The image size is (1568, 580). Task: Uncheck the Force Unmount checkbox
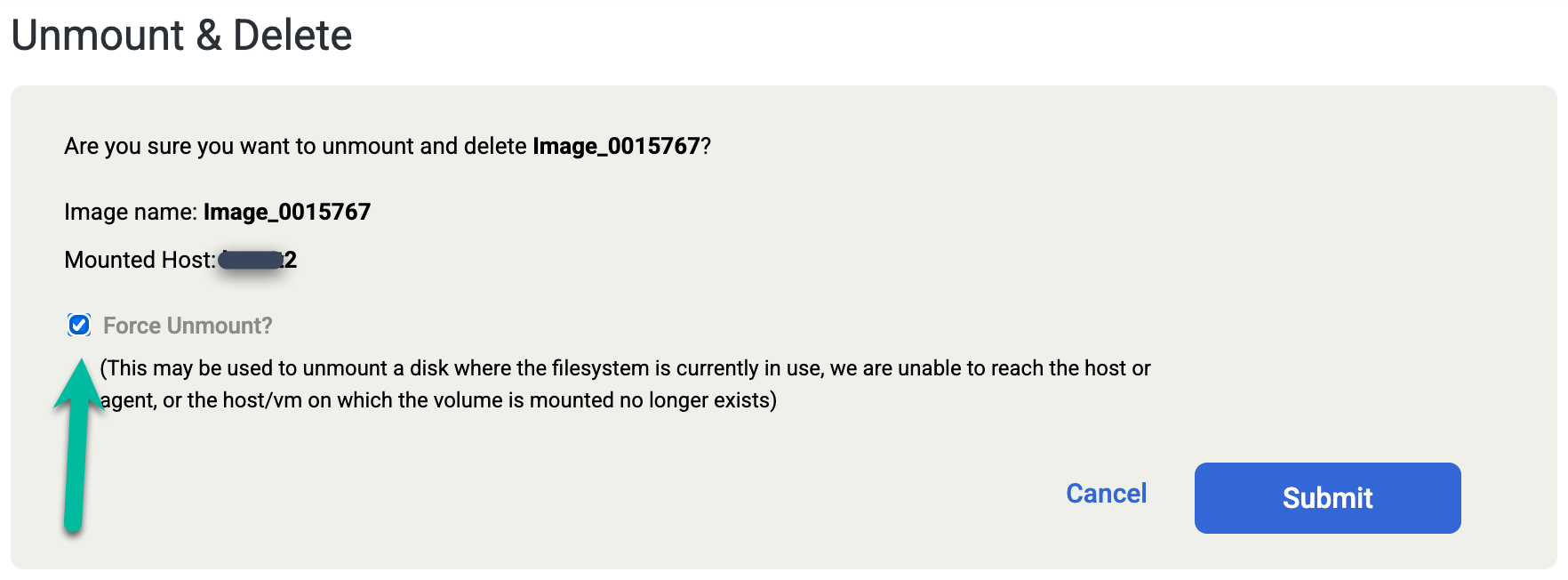[x=79, y=326]
